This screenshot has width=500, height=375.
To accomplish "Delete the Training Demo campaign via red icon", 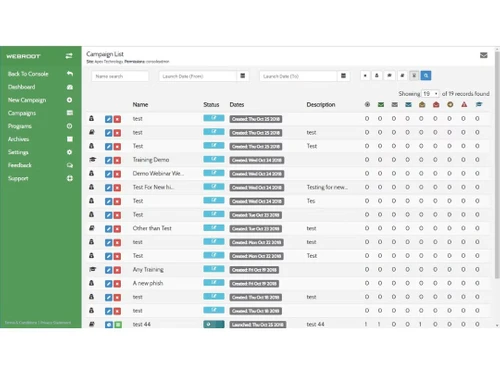I will (117, 160).
